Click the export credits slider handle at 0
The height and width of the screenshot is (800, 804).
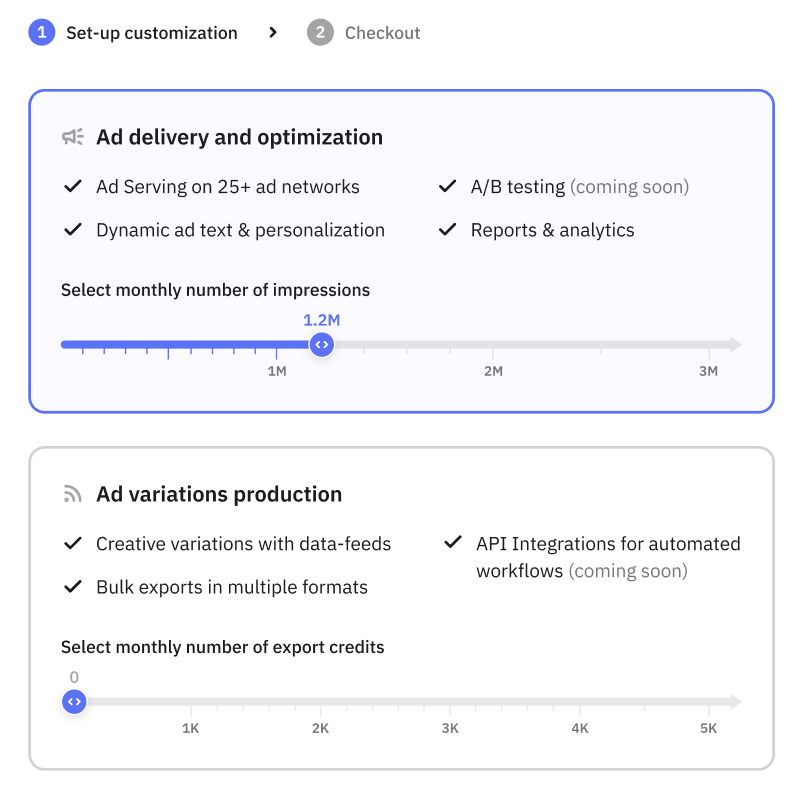click(74, 701)
